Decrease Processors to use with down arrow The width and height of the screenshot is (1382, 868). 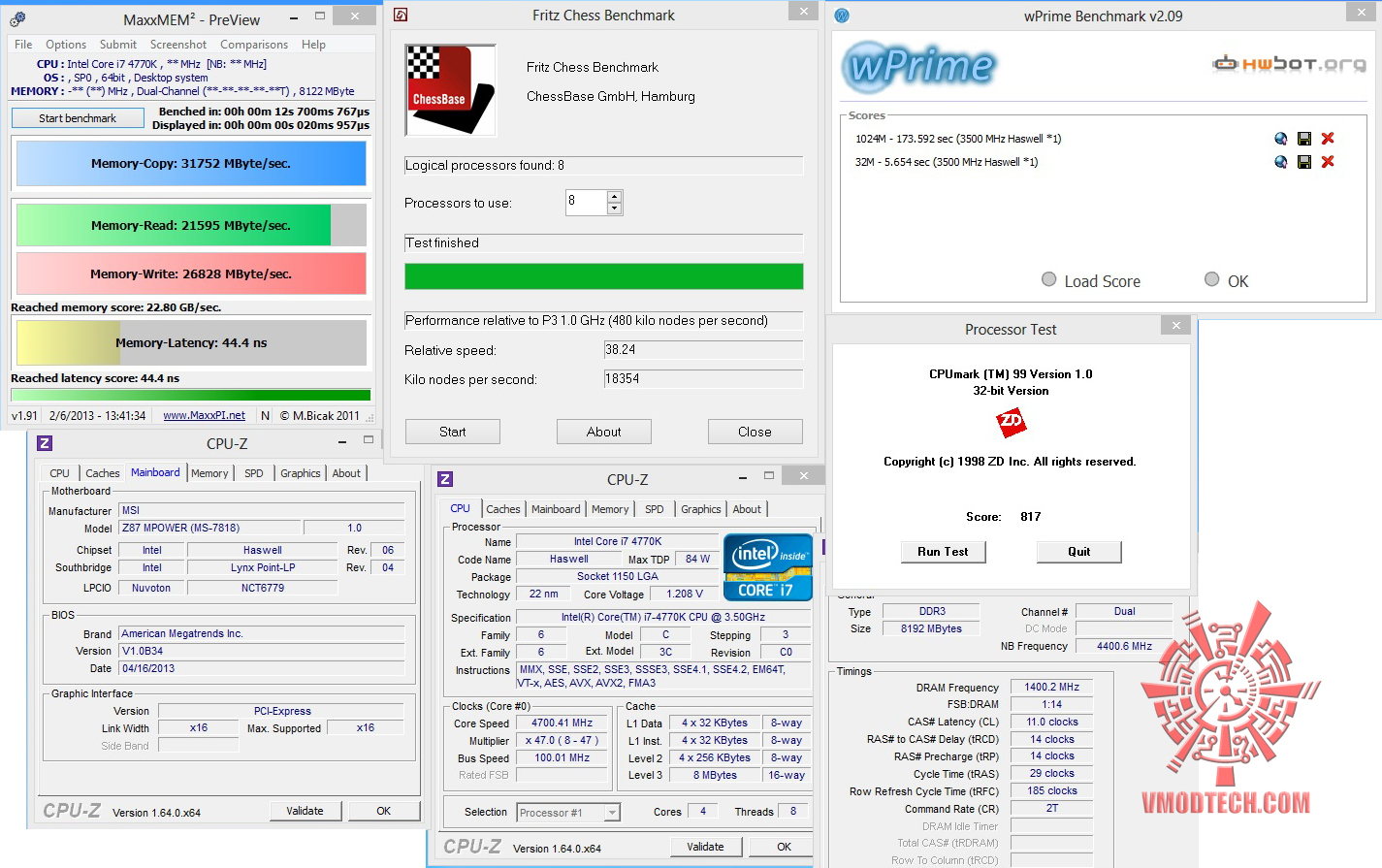pyautogui.click(x=614, y=209)
